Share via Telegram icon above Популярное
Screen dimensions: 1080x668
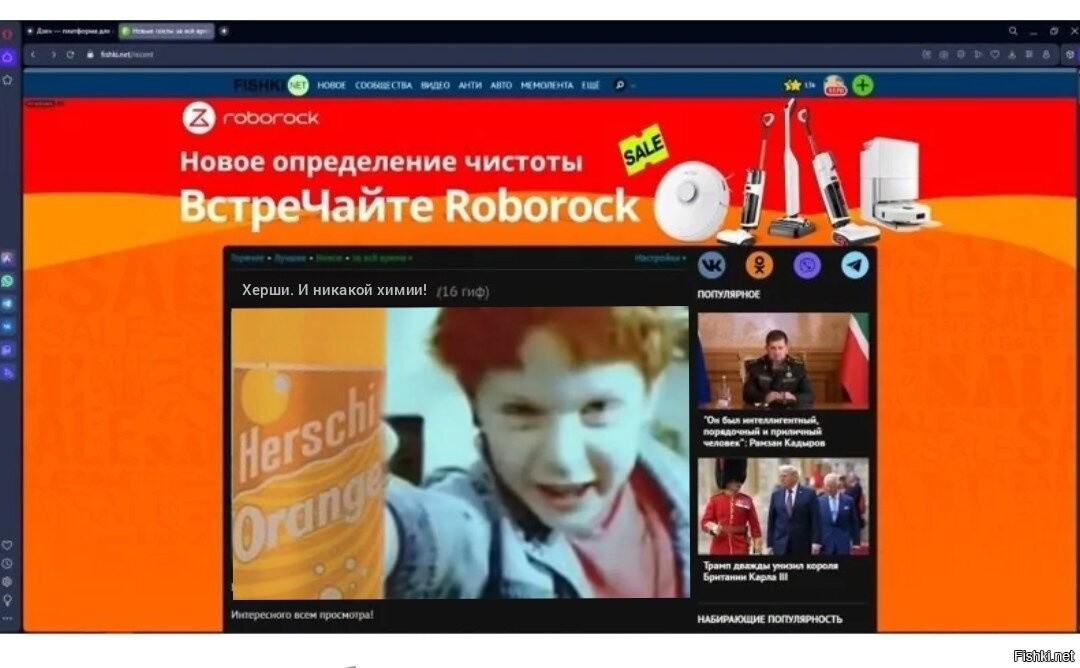click(855, 265)
